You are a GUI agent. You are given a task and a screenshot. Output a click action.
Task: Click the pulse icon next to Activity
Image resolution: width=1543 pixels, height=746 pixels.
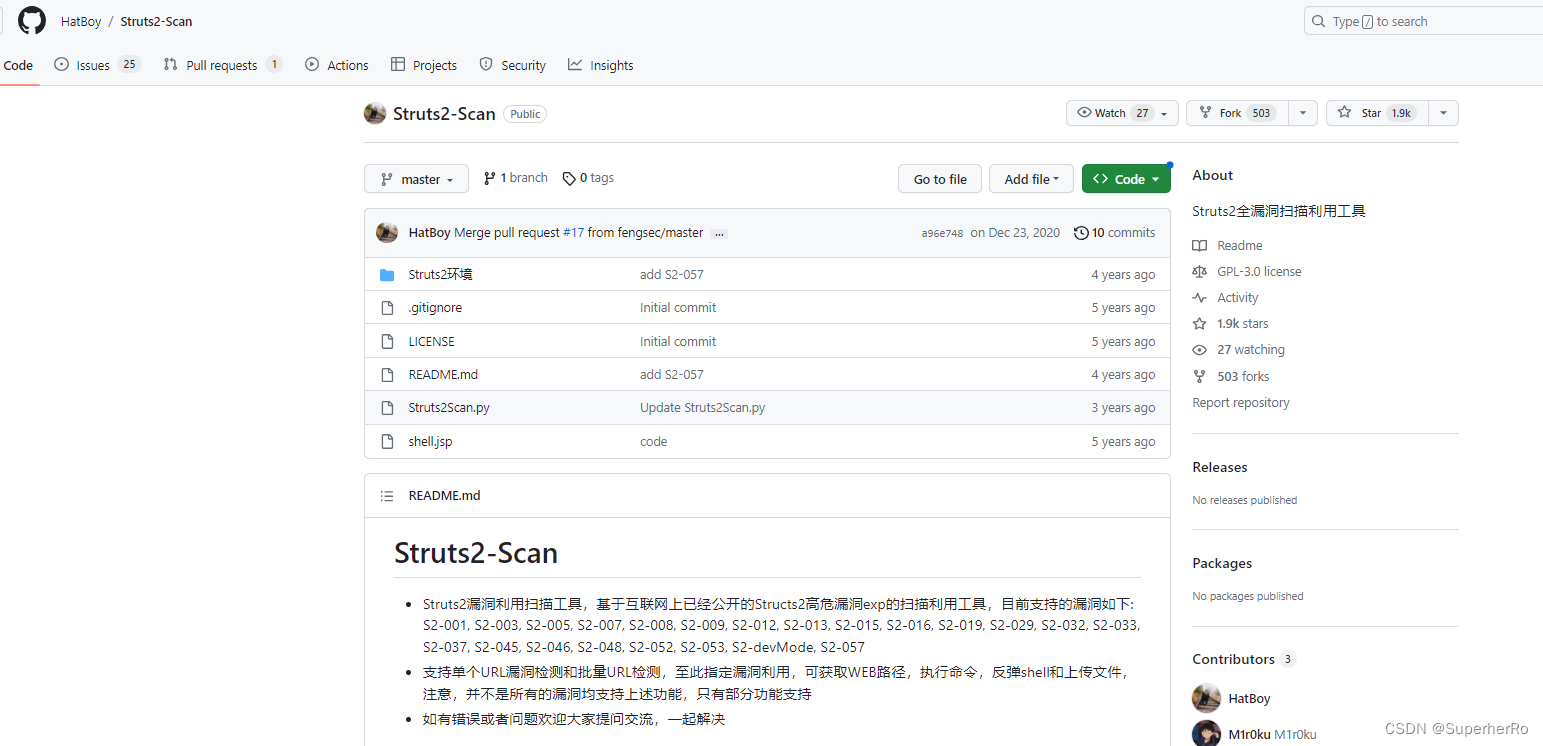(1200, 298)
